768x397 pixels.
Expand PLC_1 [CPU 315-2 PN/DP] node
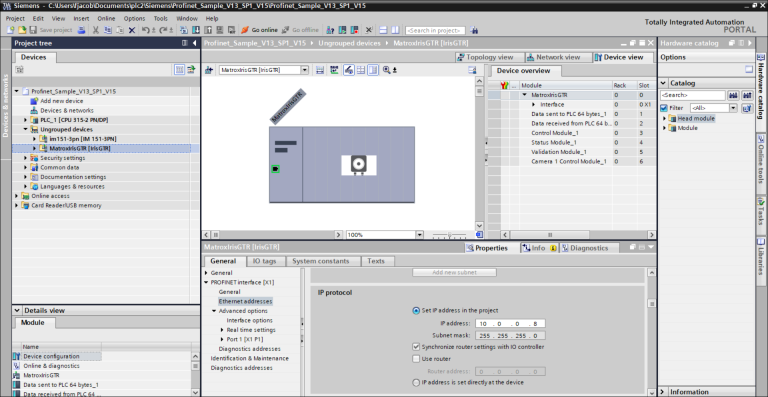tap(25, 120)
